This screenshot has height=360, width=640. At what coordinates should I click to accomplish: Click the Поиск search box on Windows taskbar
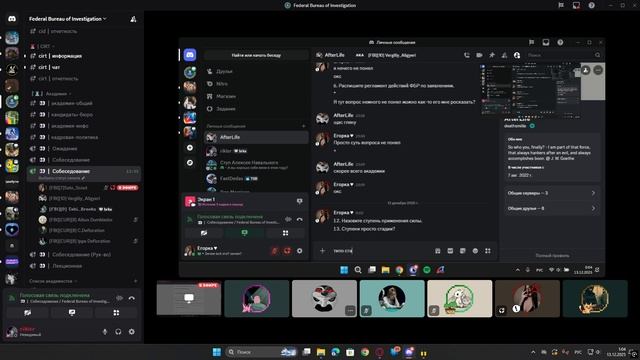261,352
